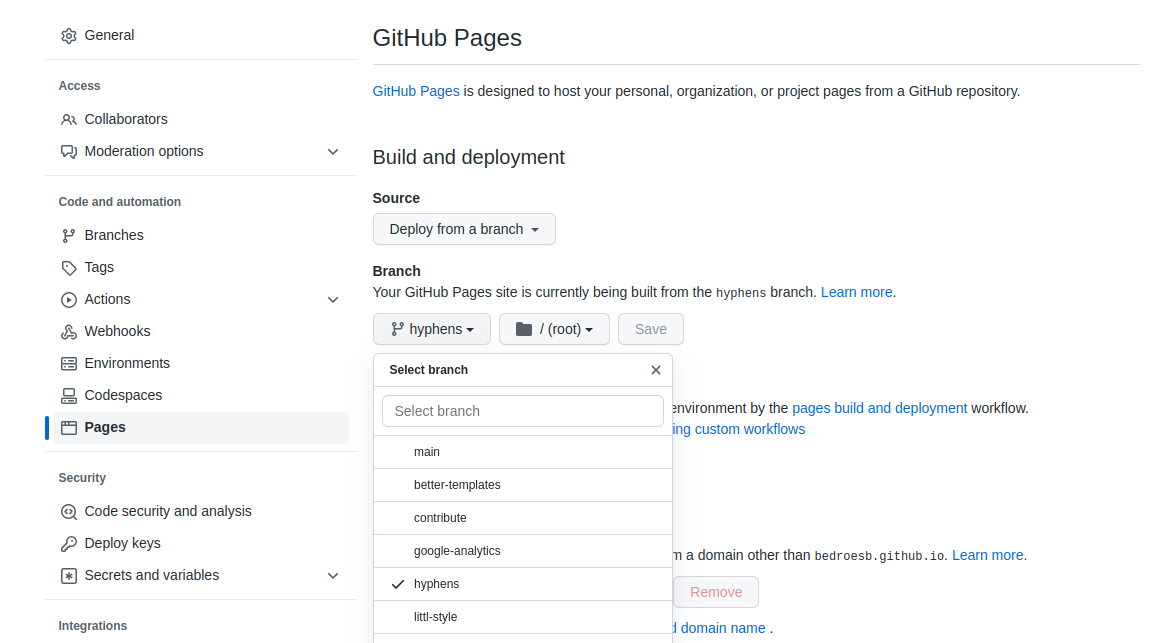This screenshot has height=643, width=1165.
Task: Open pages build and deployment link
Action: (x=880, y=408)
